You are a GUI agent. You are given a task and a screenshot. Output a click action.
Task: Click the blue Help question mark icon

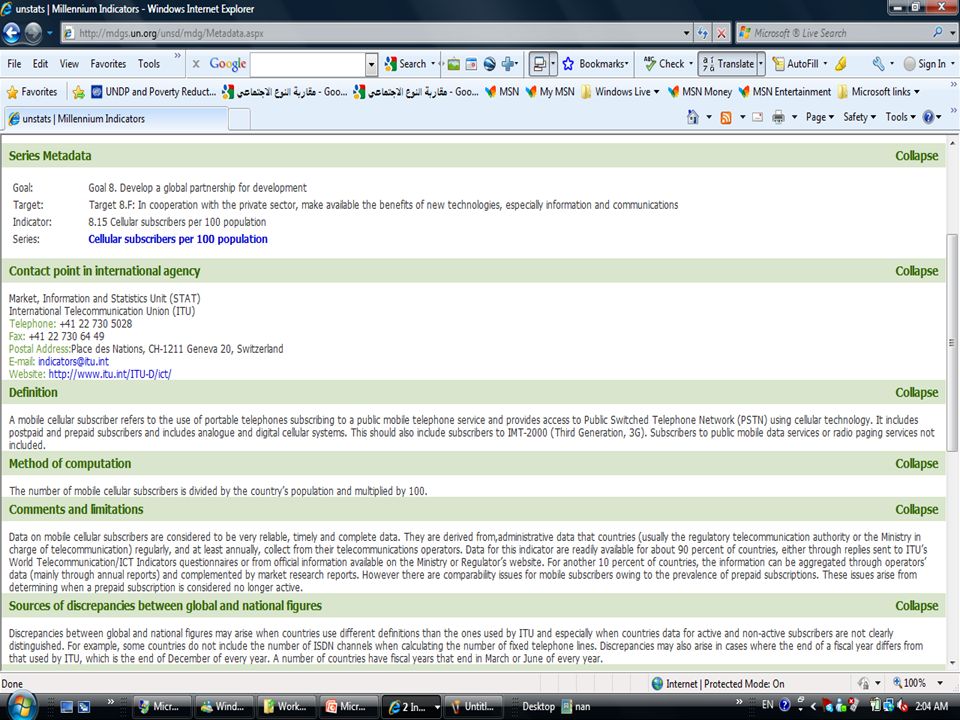928,117
